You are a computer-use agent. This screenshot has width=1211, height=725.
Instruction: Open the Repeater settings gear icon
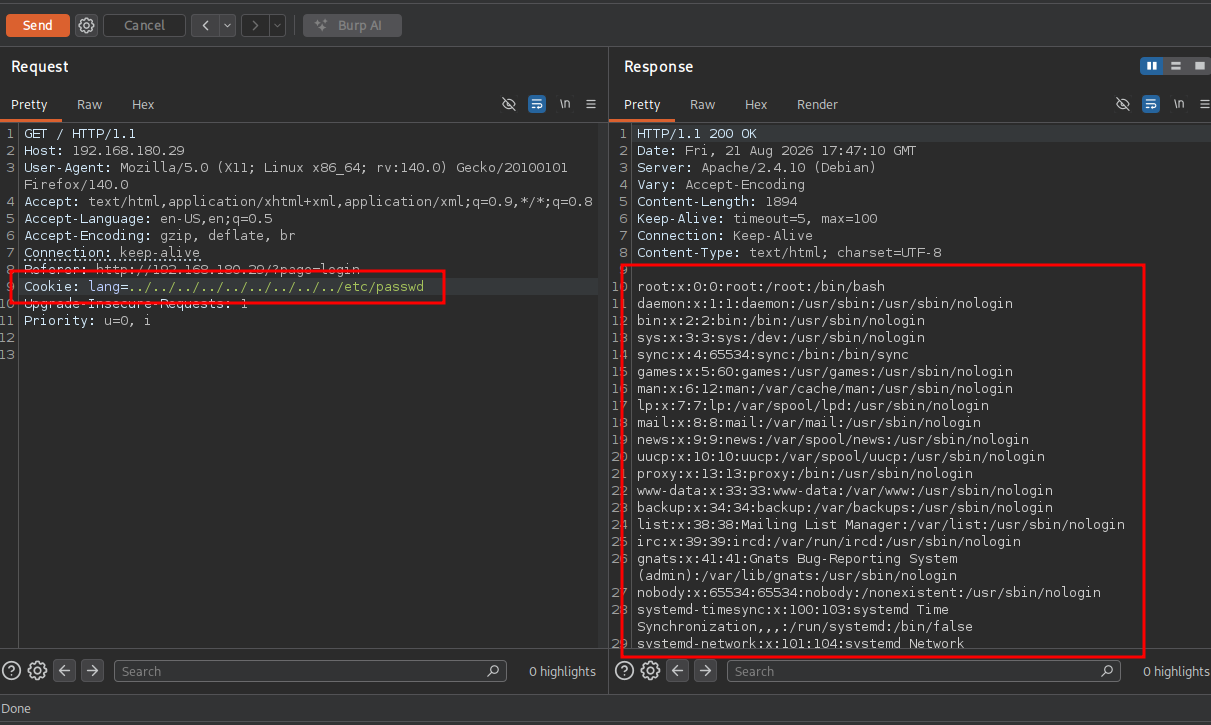[x=87, y=25]
